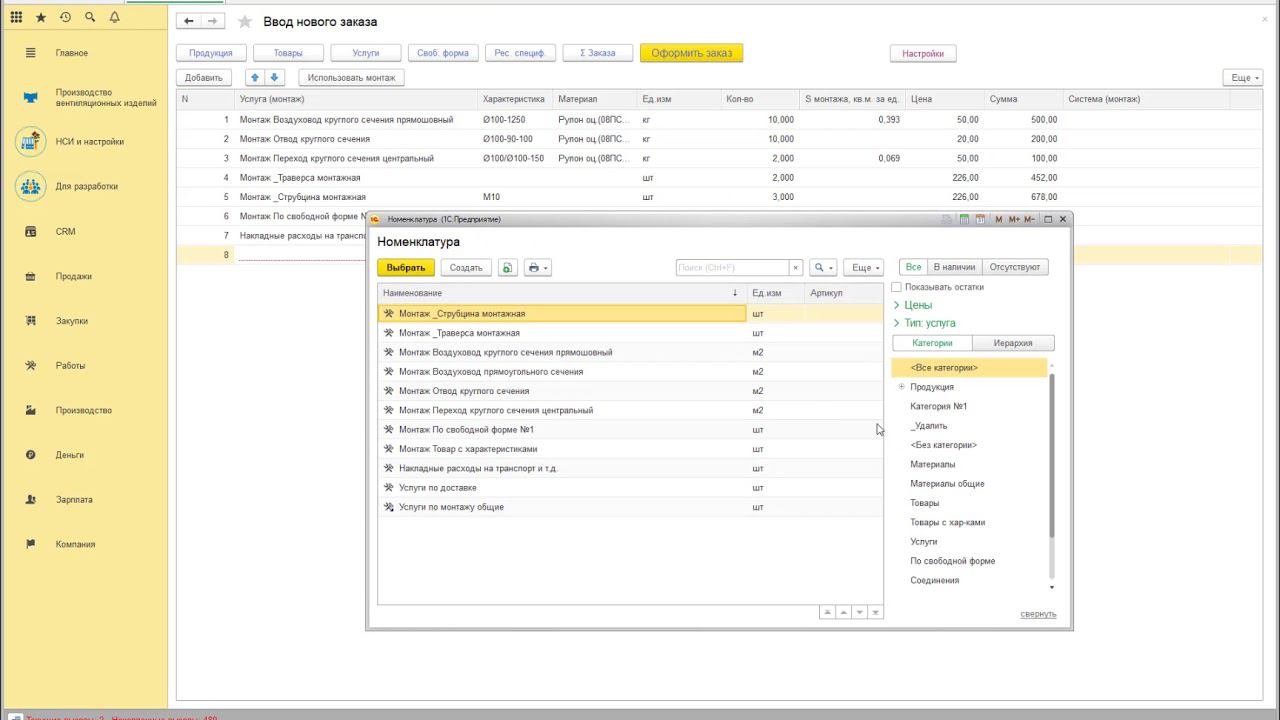1280x720 pixels.
Task: Open the printer dropdown button
Action: tap(538, 268)
